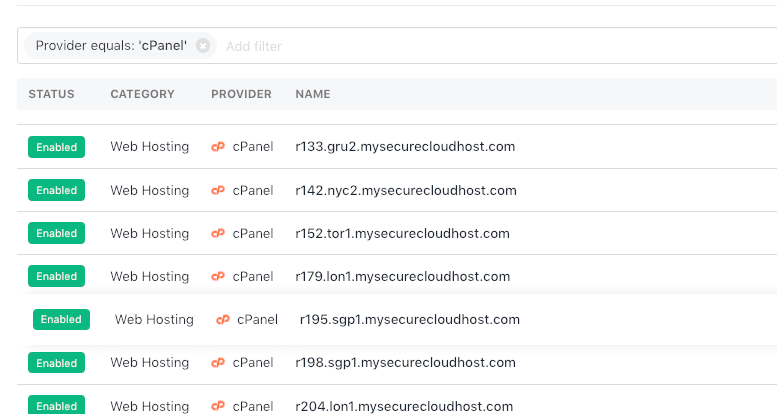Click Enabled badge for r204.lon1 row
The height and width of the screenshot is (414, 777).
point(56,405)
